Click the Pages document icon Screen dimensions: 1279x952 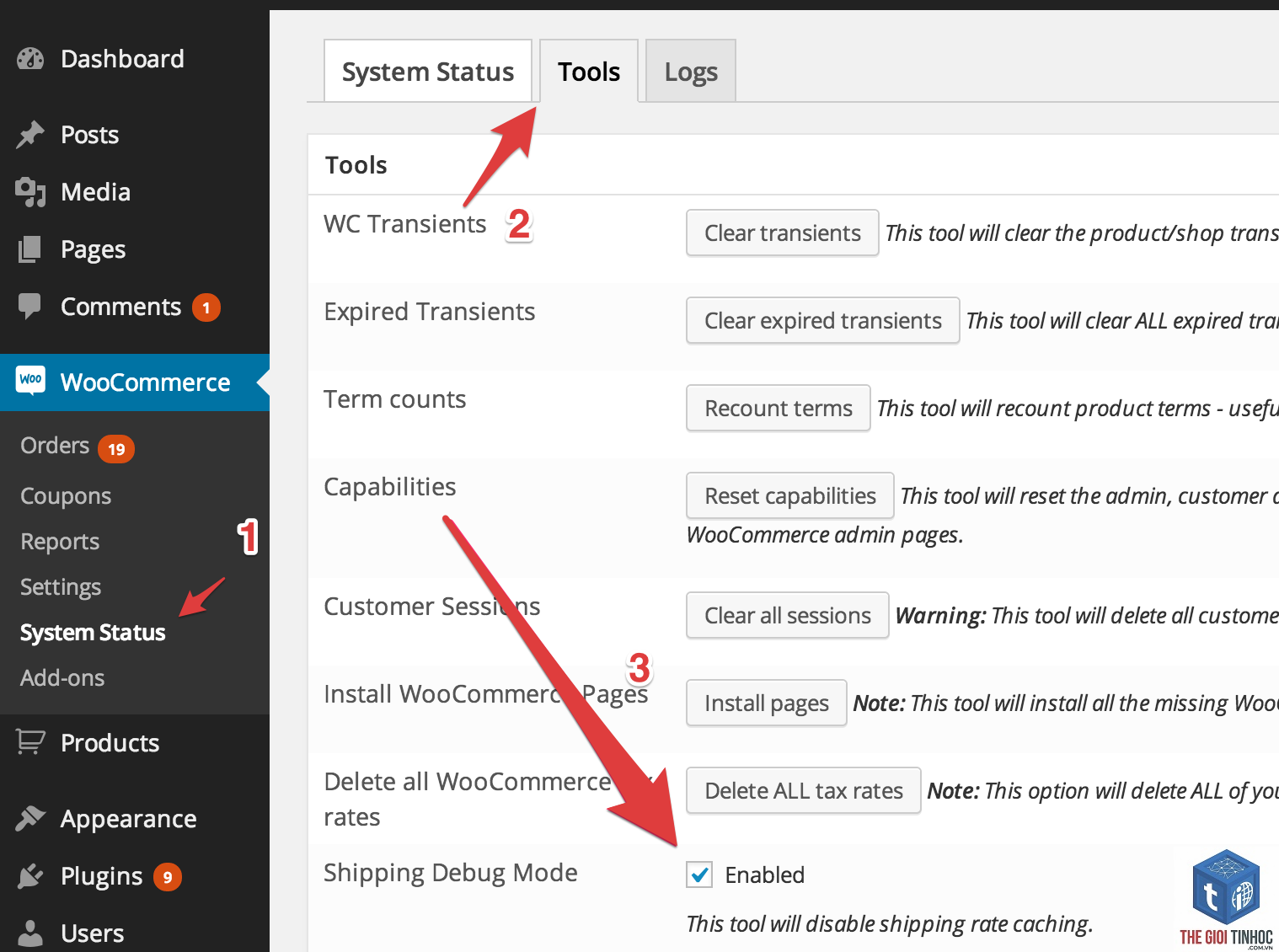(30, 249)
